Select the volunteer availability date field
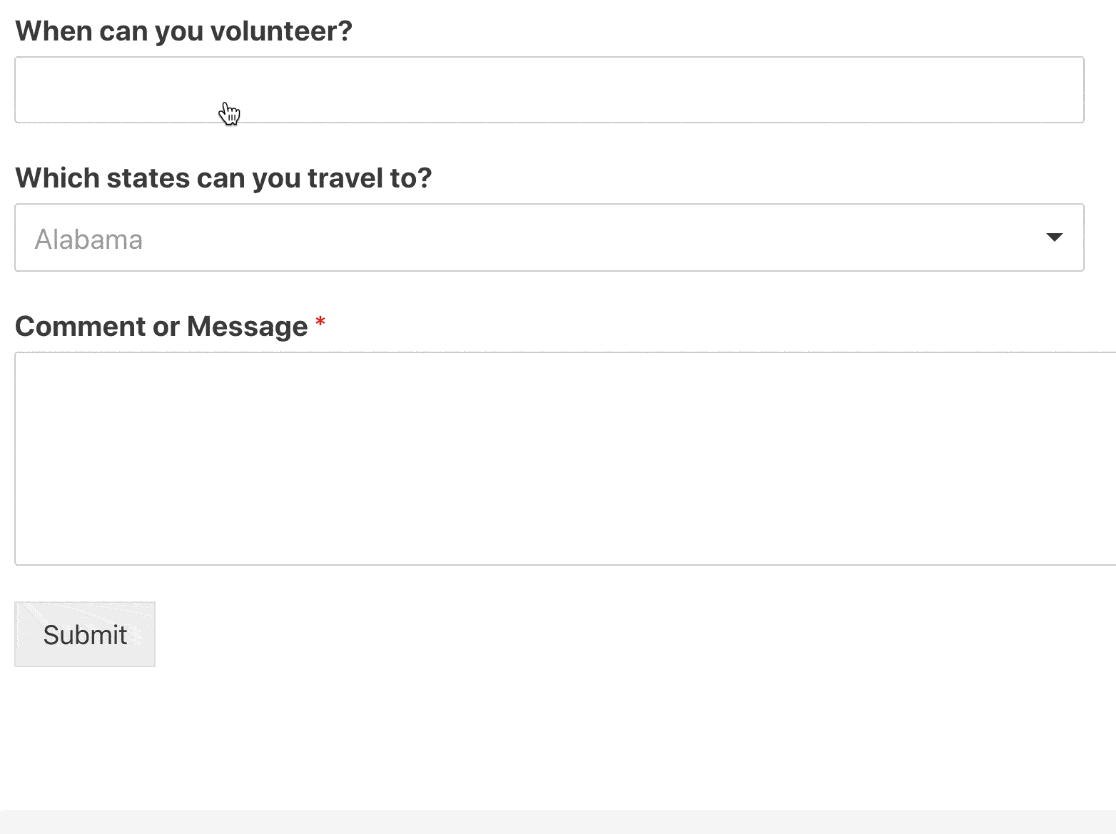The height and width of the screenshot is (834, 1116). coord(549,90)
